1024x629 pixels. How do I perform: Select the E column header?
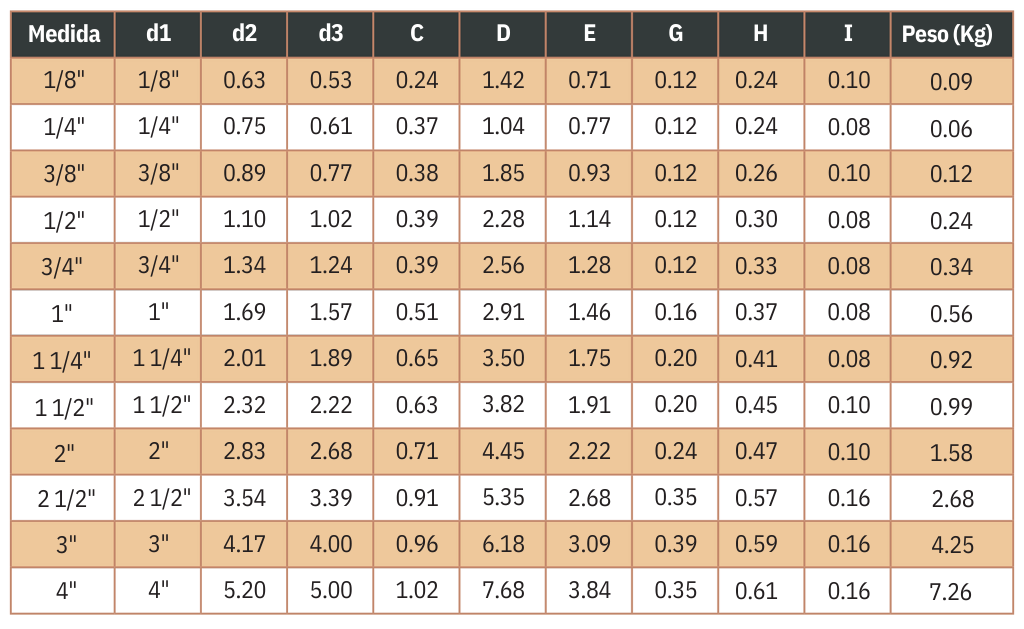[x=589, y=34]
